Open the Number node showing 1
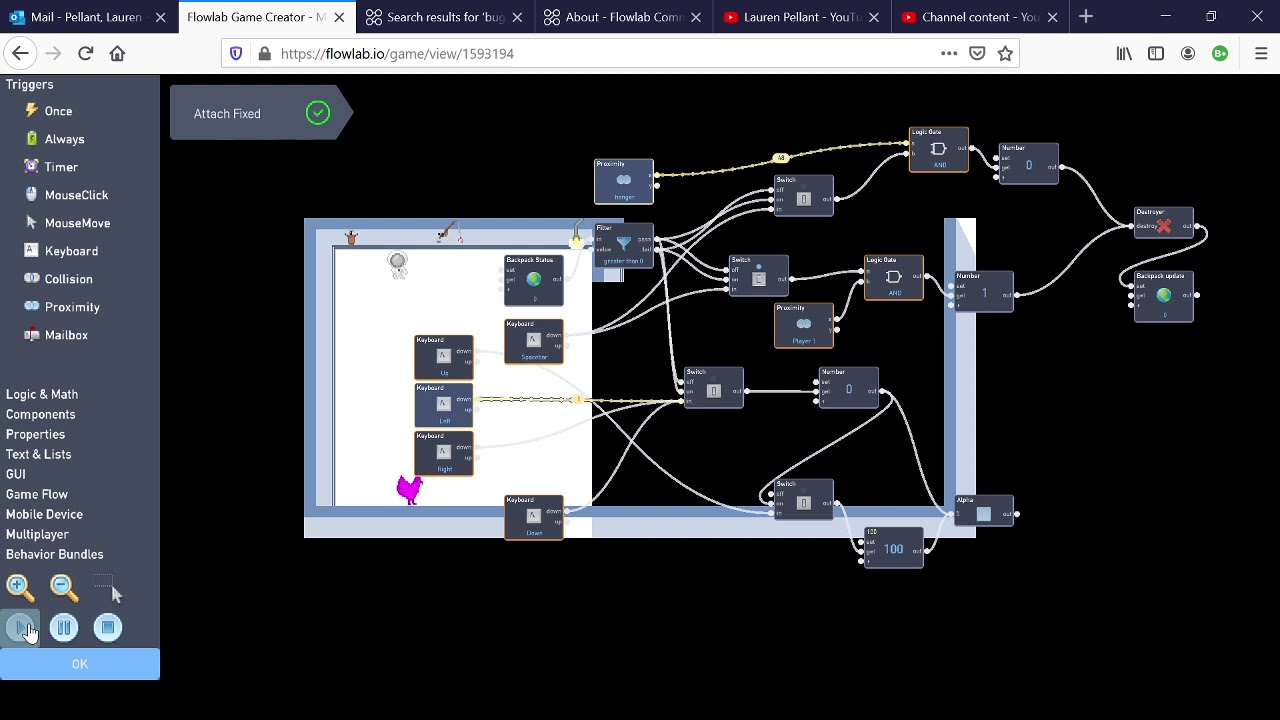The height and width of the screenshot is (720, 1280). tap(984, 292)
